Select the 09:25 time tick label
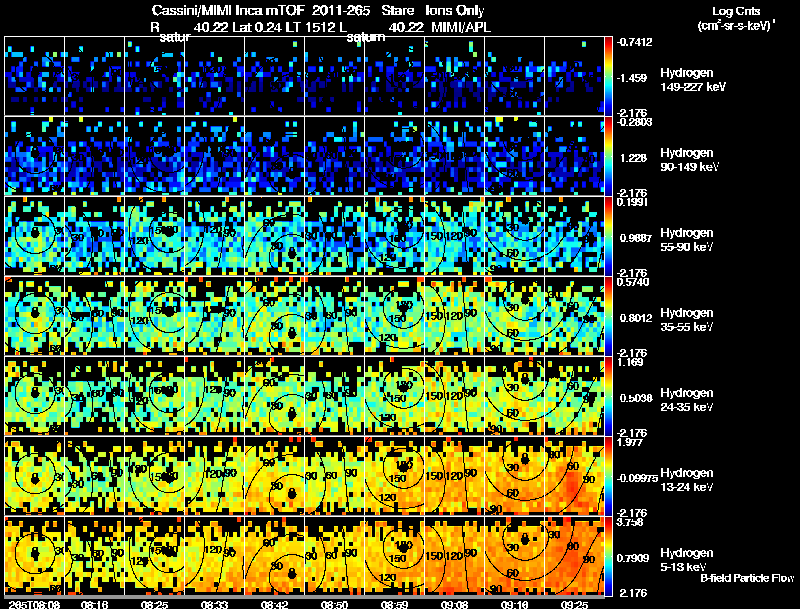 (574, 604)
